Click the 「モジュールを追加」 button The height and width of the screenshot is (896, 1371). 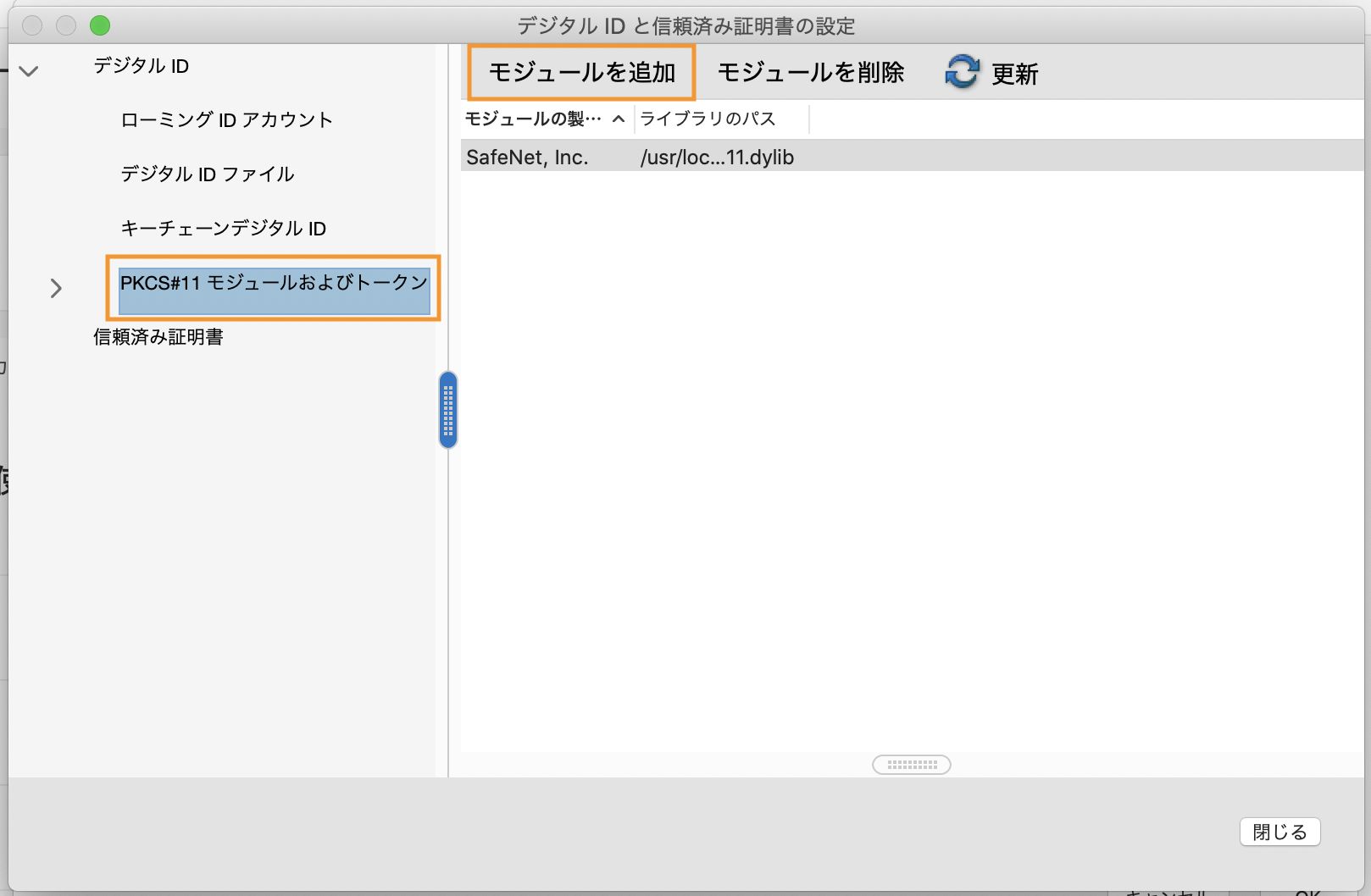click(581, 73)
